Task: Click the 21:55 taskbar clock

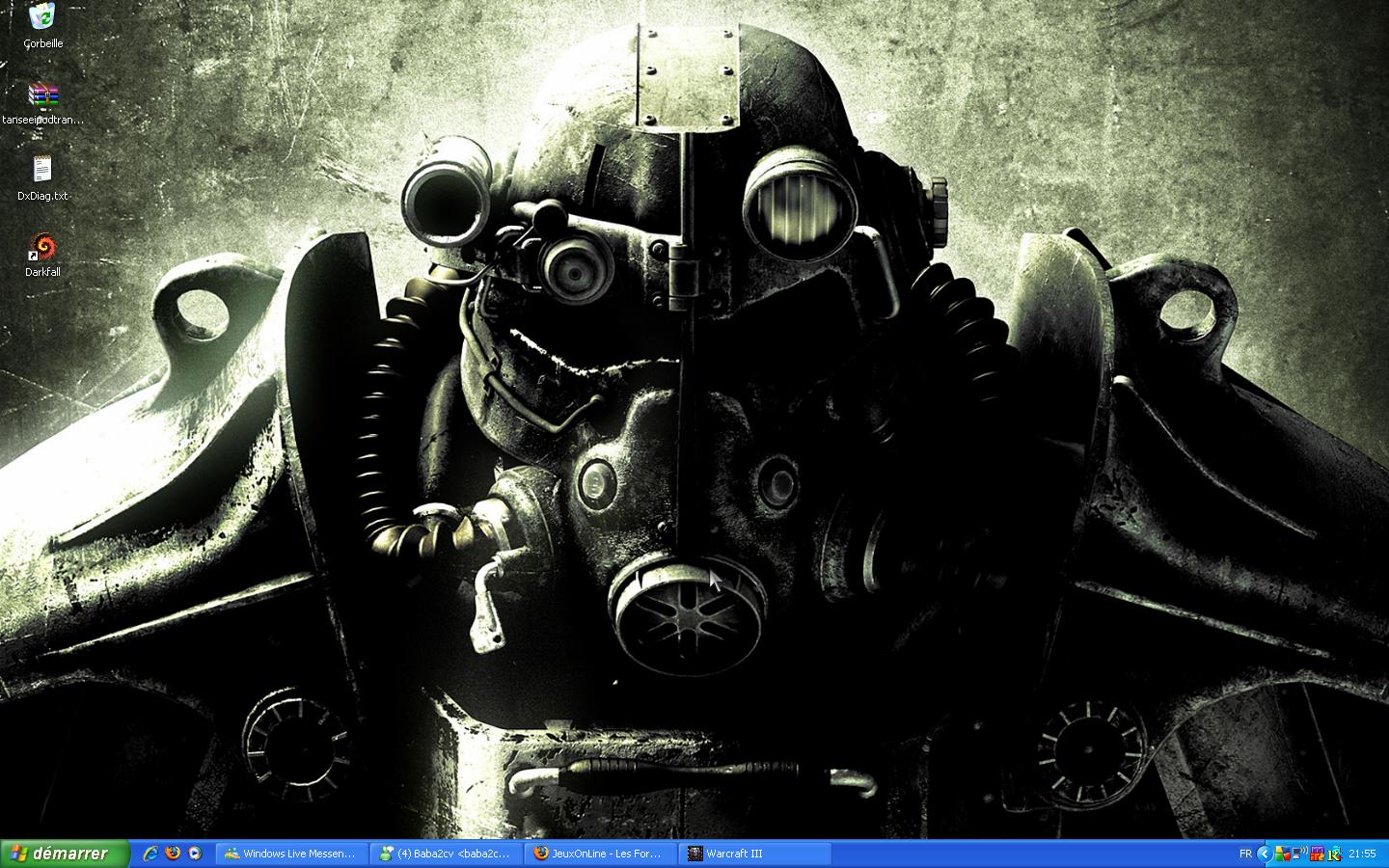Action: pyautogui.click(x=1362, y=854)
